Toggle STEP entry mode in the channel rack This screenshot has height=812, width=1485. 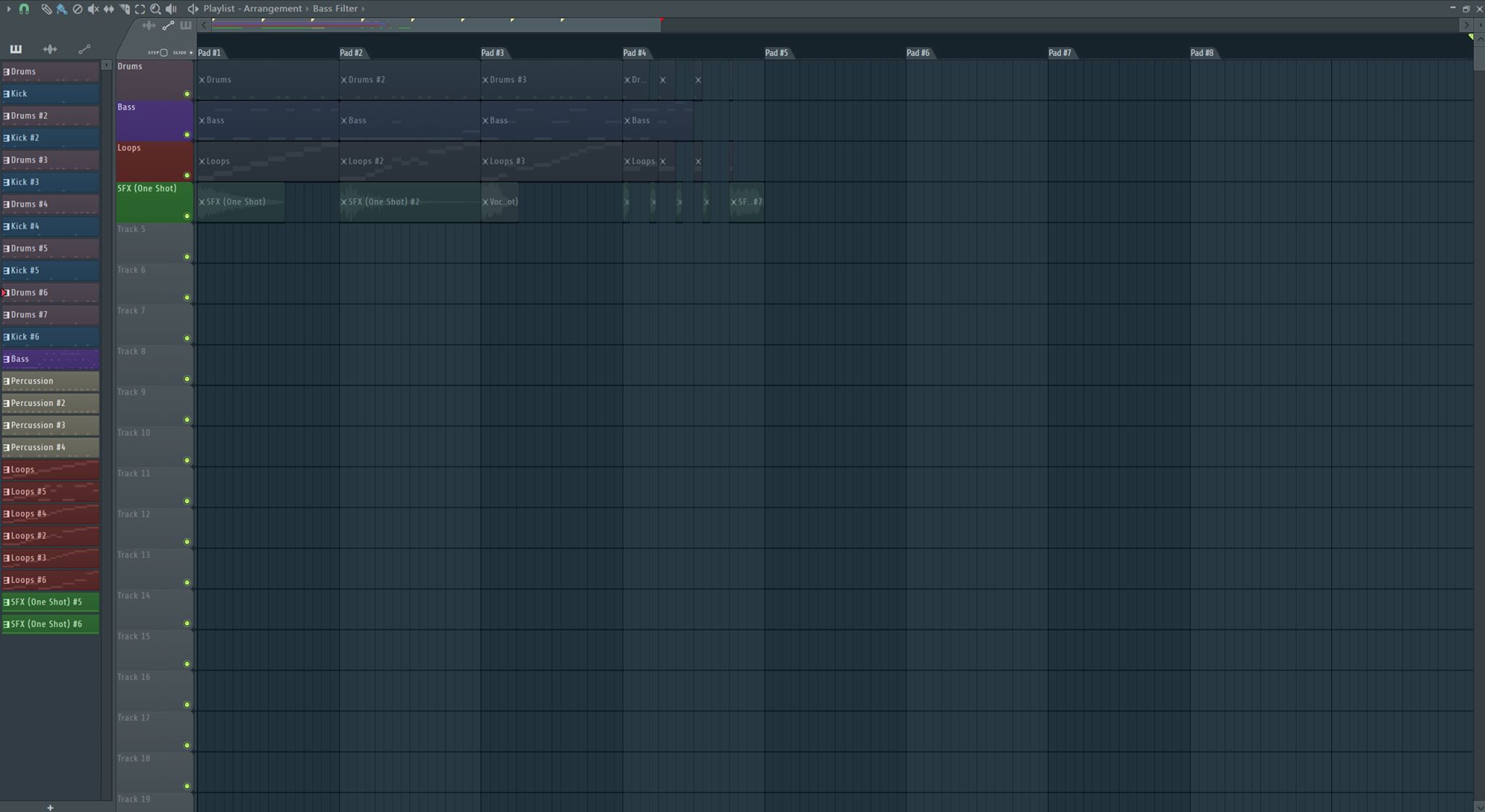(163, 53)
